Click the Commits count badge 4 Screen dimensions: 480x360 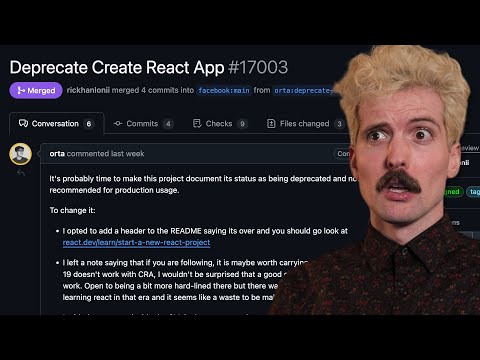[168, 124]
